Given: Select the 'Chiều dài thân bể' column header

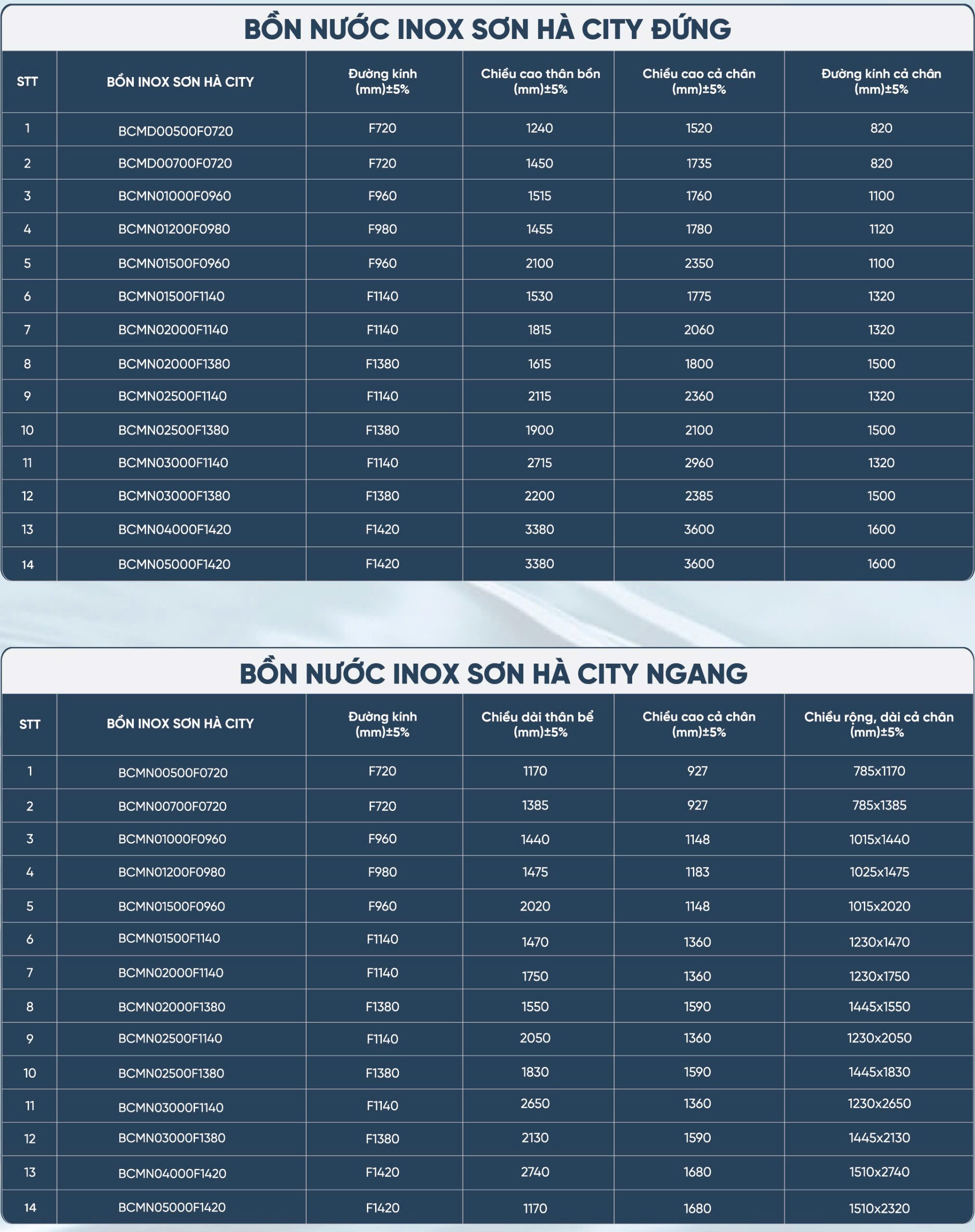Looking at the screenshot, I should click(x=537, y=724).
